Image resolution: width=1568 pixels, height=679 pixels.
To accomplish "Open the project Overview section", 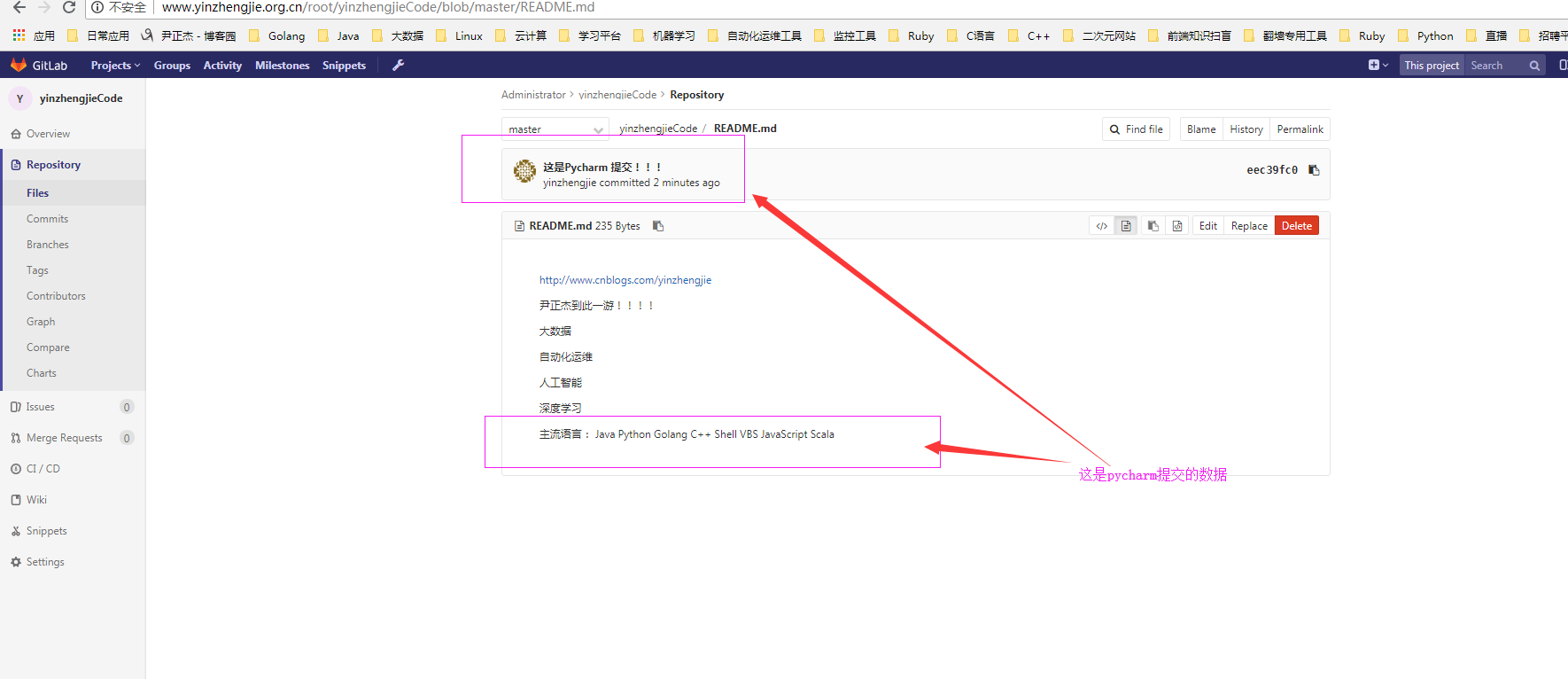I will [73, 134].
